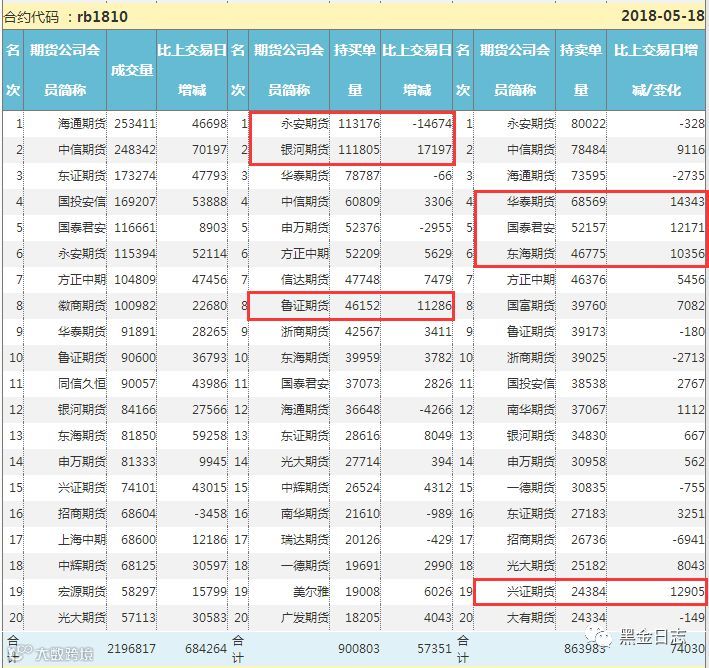
Task: Click the date 2018-05-18
Action: 662,16
